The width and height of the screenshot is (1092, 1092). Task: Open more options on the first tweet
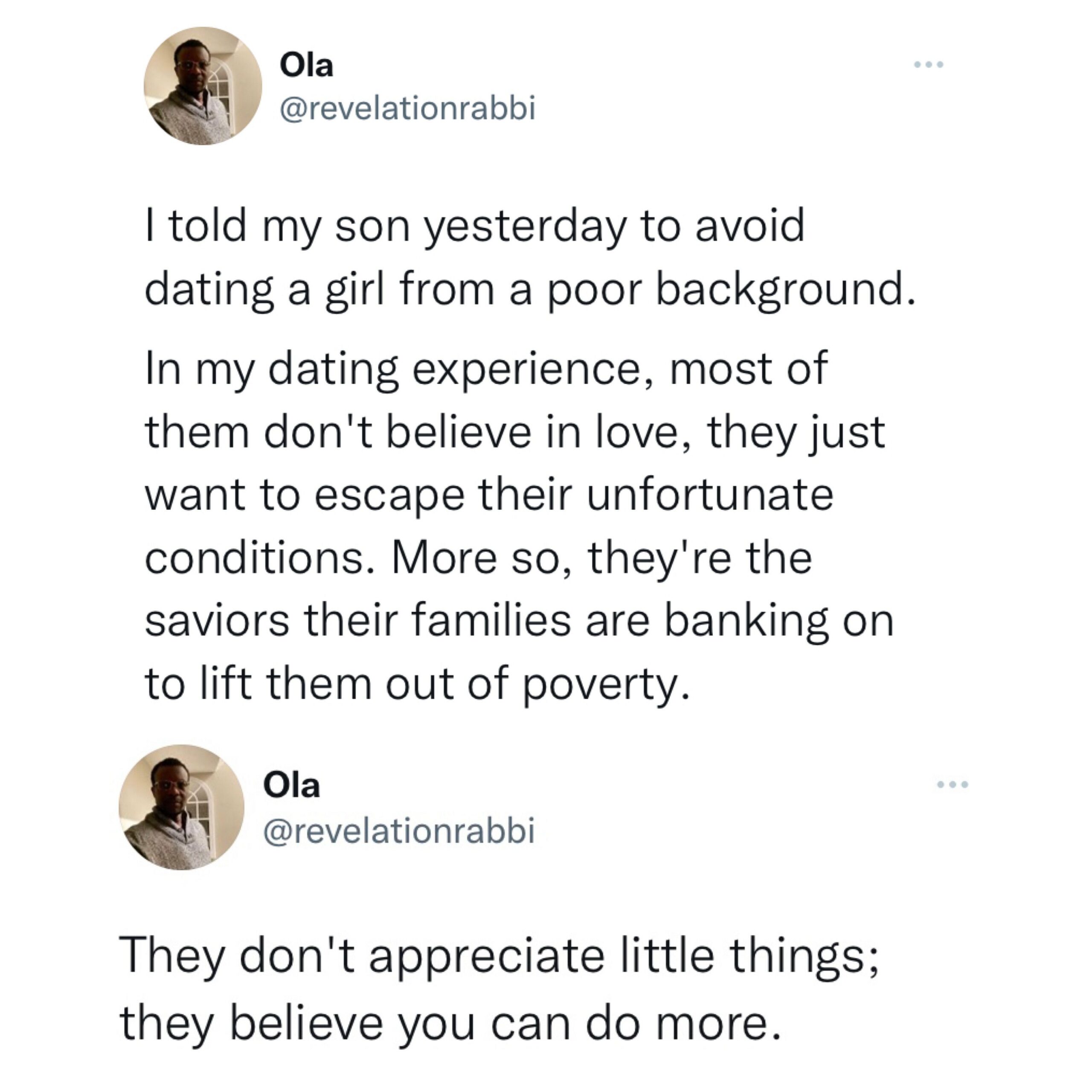tap(929, 65)
